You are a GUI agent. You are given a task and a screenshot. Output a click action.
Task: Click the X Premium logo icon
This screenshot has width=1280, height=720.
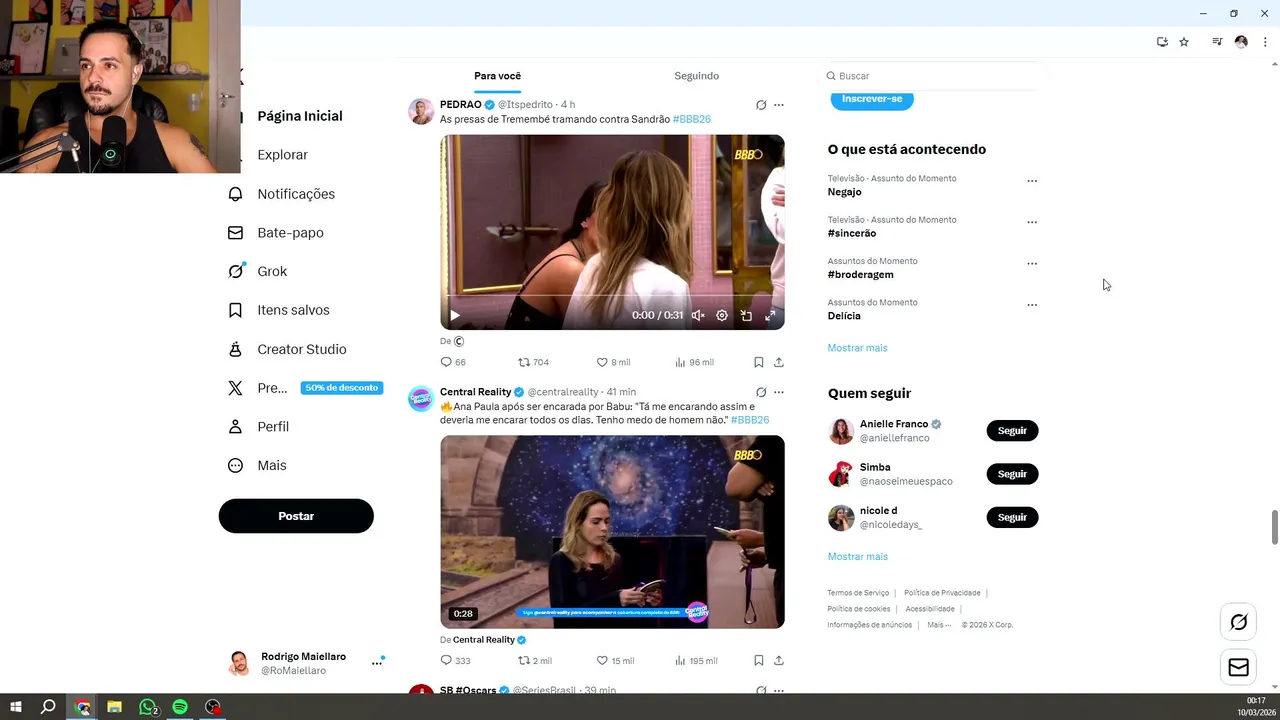(x=235, y=388)
